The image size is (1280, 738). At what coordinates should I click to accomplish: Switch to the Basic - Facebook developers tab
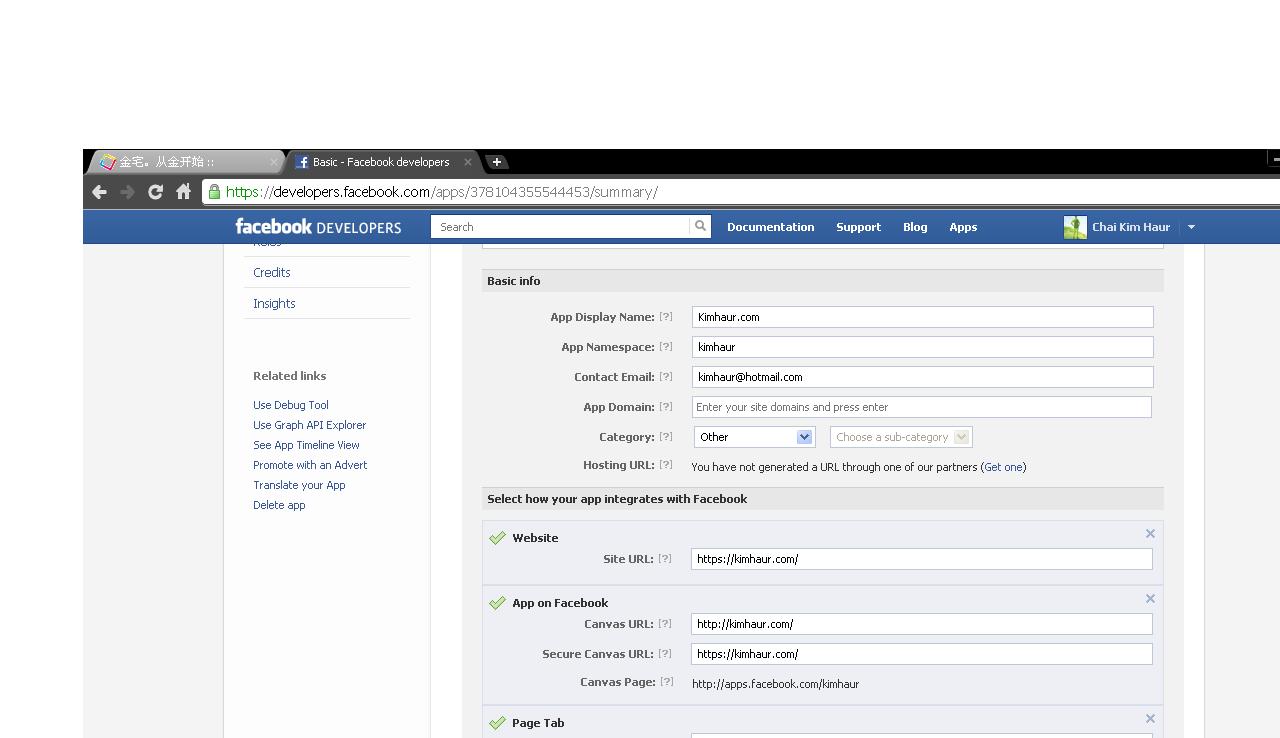pyautogui.click(x=380, y=162)
